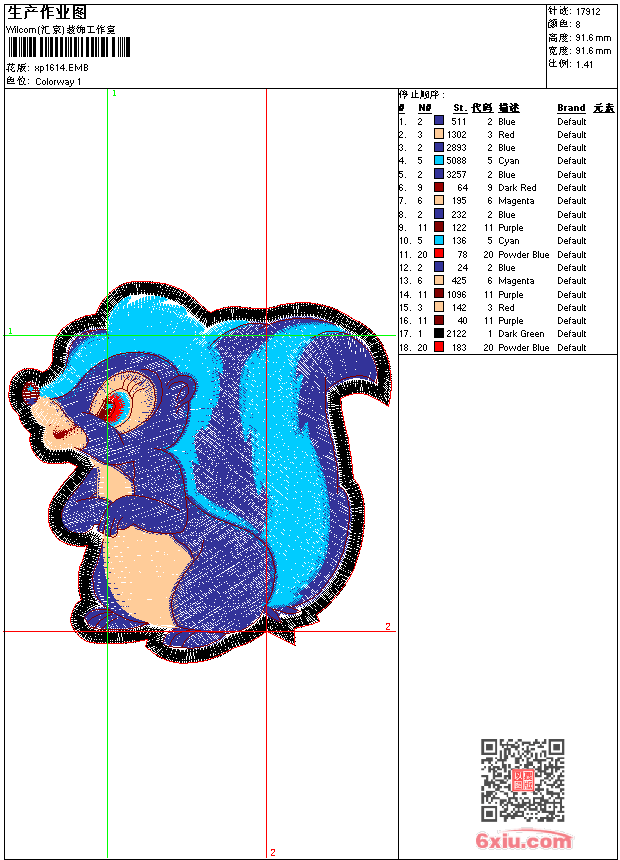Viewport: 620px width, 860px height.
Task: Click the '停止顺序' heading
Action: coord(421,94)
